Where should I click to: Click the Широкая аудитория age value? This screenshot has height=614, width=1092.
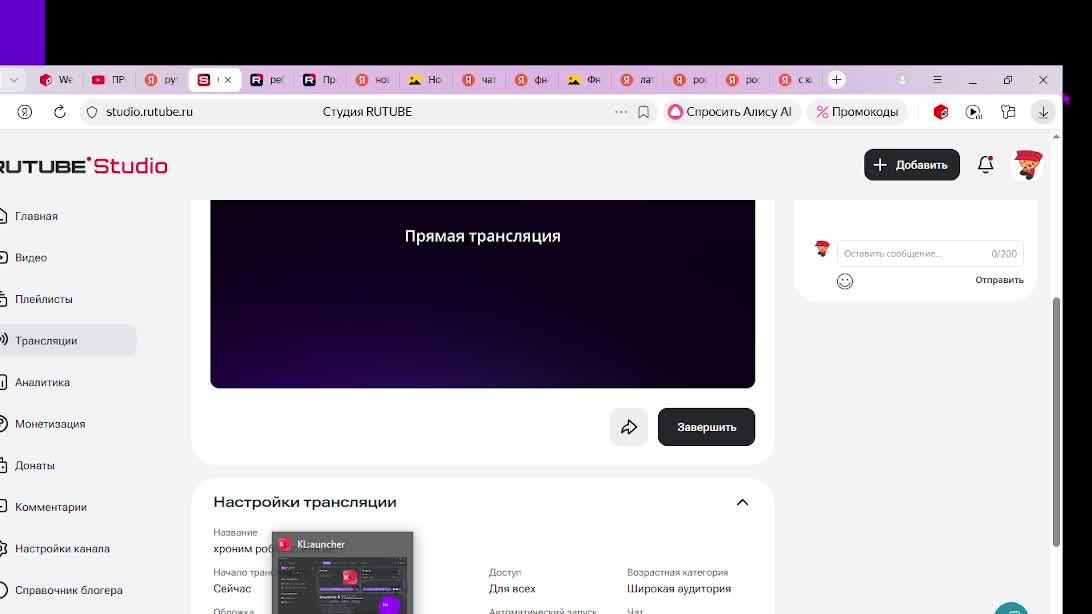coord(679,588)
